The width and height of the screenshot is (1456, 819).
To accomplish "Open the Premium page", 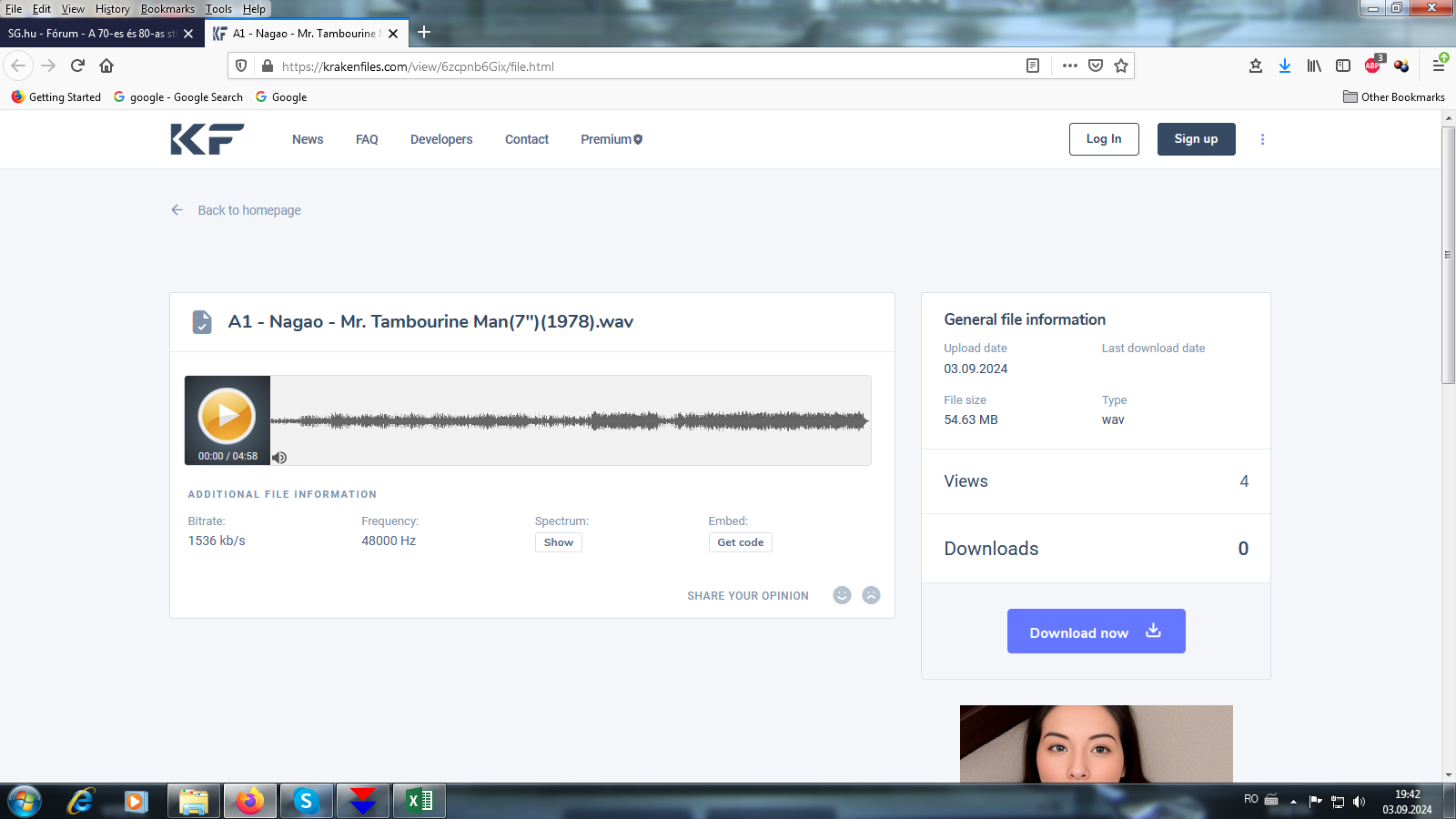I will (x=612, y=139).
